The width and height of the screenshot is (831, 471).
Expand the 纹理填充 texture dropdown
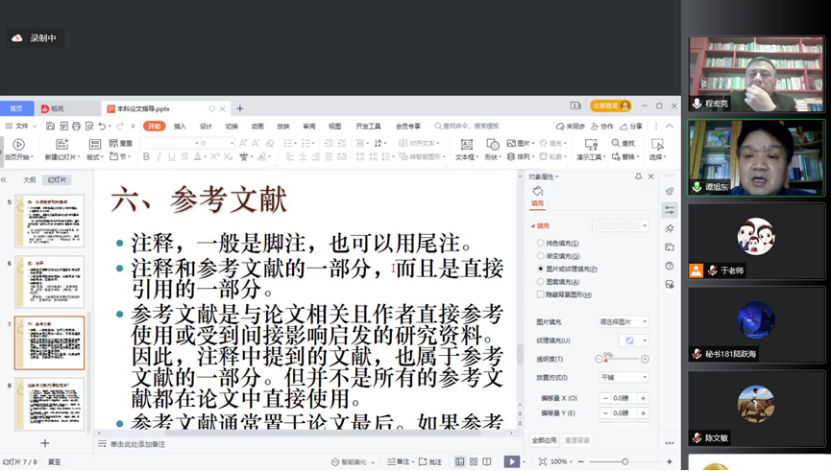click(632, 341)
